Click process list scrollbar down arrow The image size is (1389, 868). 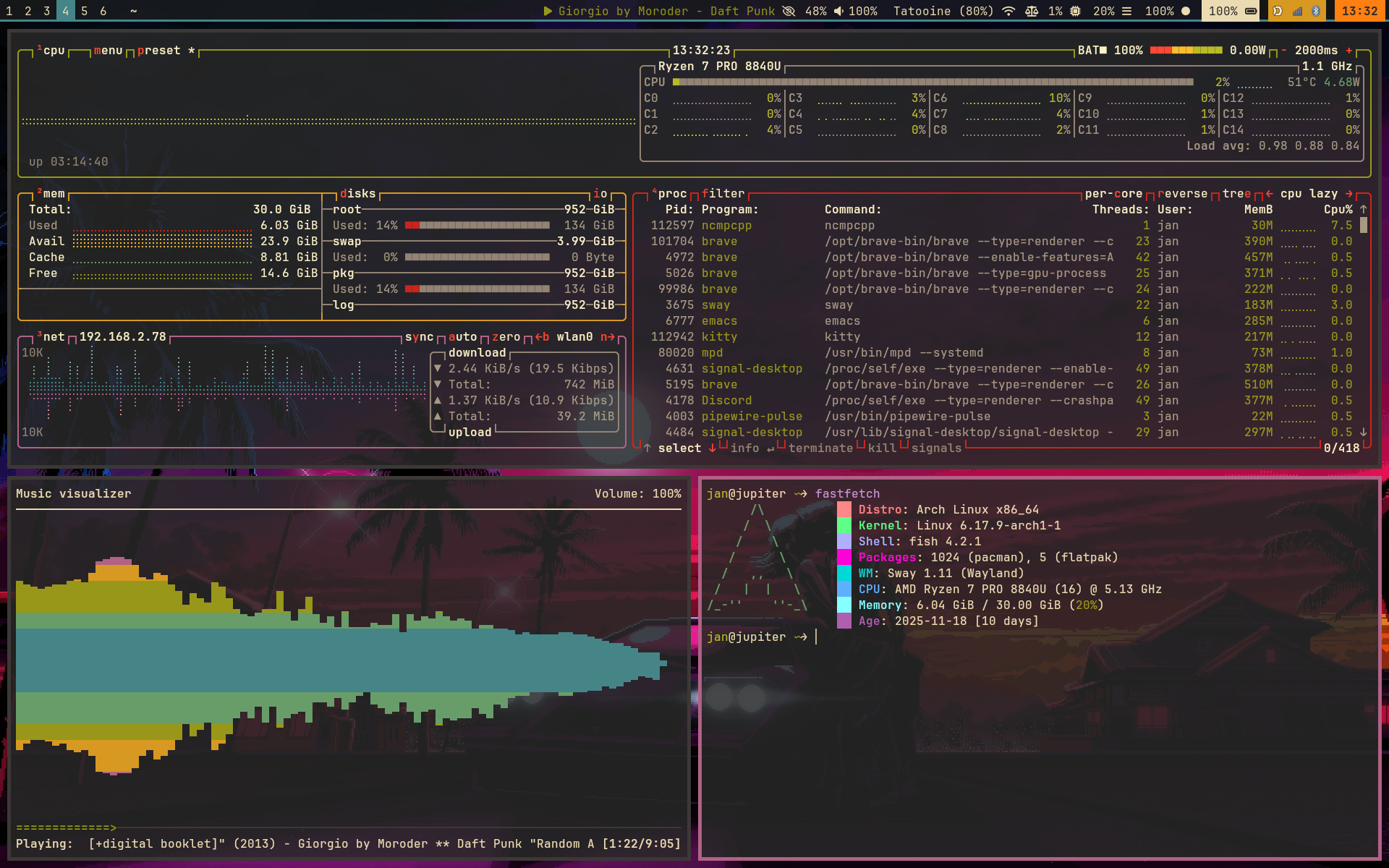point(1364,432)
